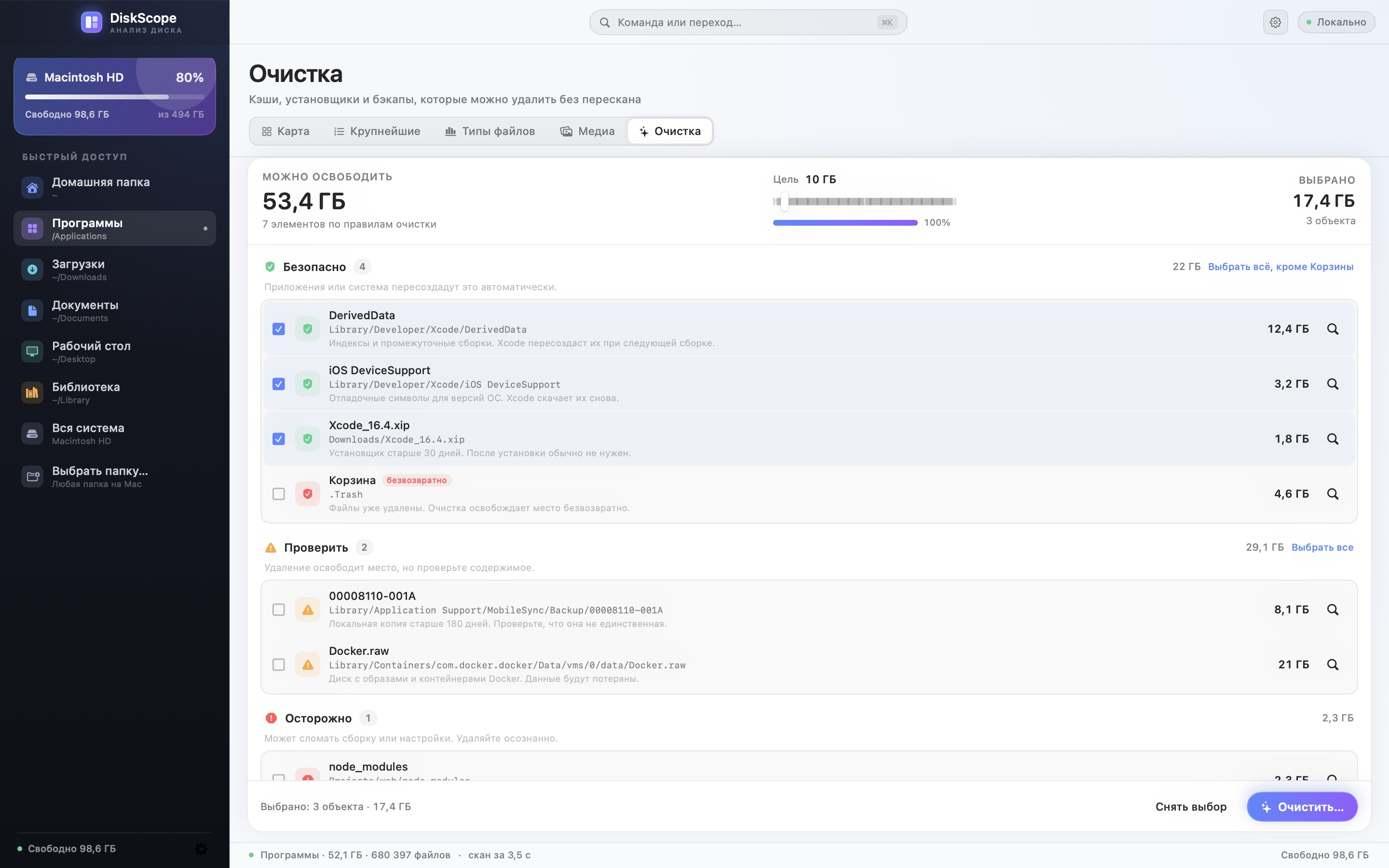
Task: Uncheck the Xcode_16.4.xip checkbox
Action: click(278, 439)
